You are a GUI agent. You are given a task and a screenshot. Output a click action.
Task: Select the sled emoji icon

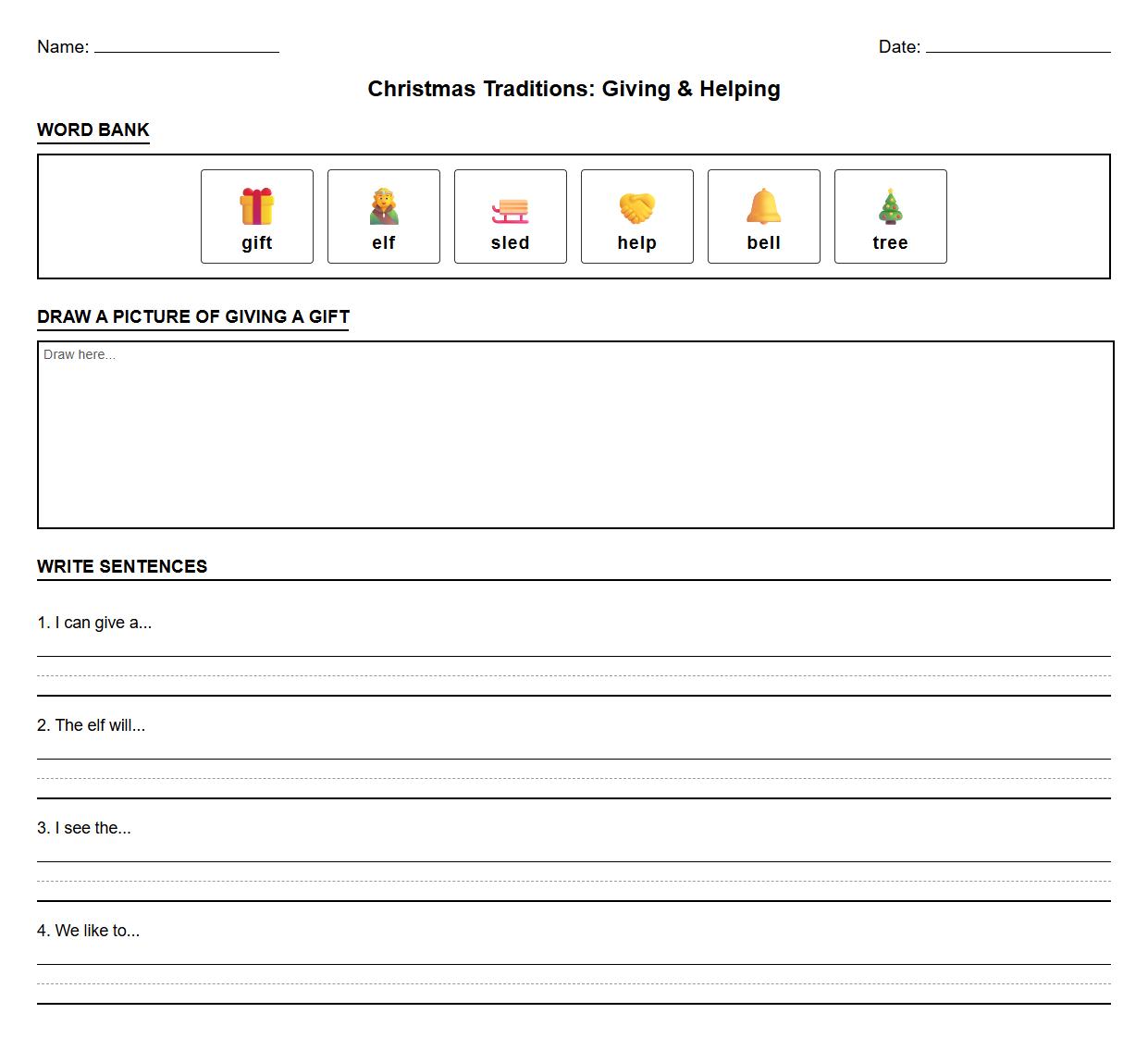click(510, 205)
